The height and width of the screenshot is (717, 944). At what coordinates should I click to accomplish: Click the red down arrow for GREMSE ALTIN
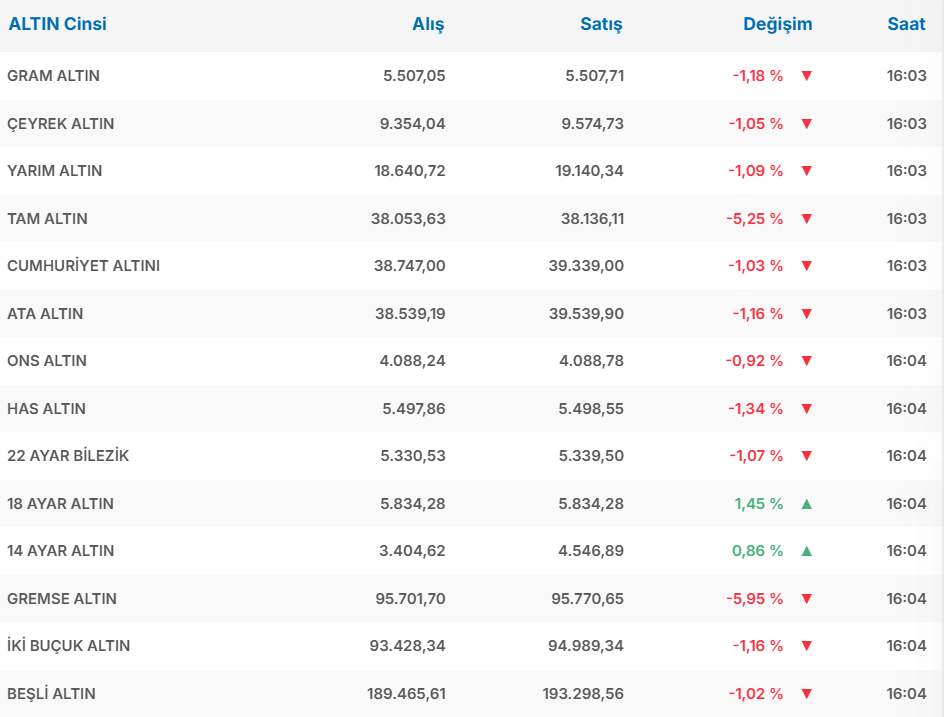806,599
